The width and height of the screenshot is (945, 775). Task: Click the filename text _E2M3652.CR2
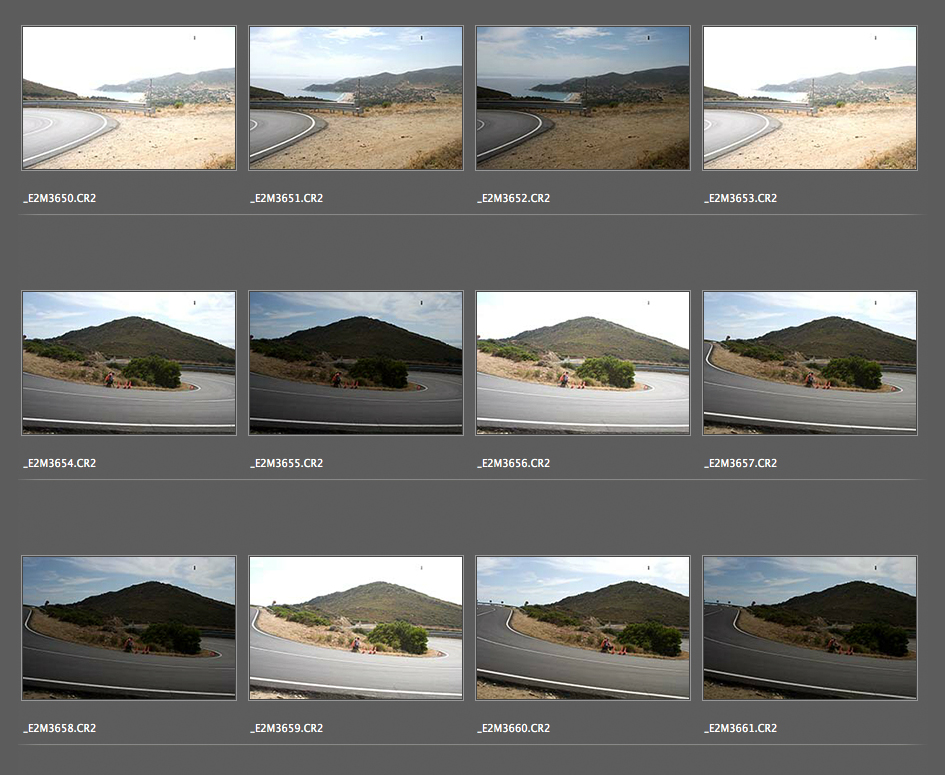tap(513, 199)
